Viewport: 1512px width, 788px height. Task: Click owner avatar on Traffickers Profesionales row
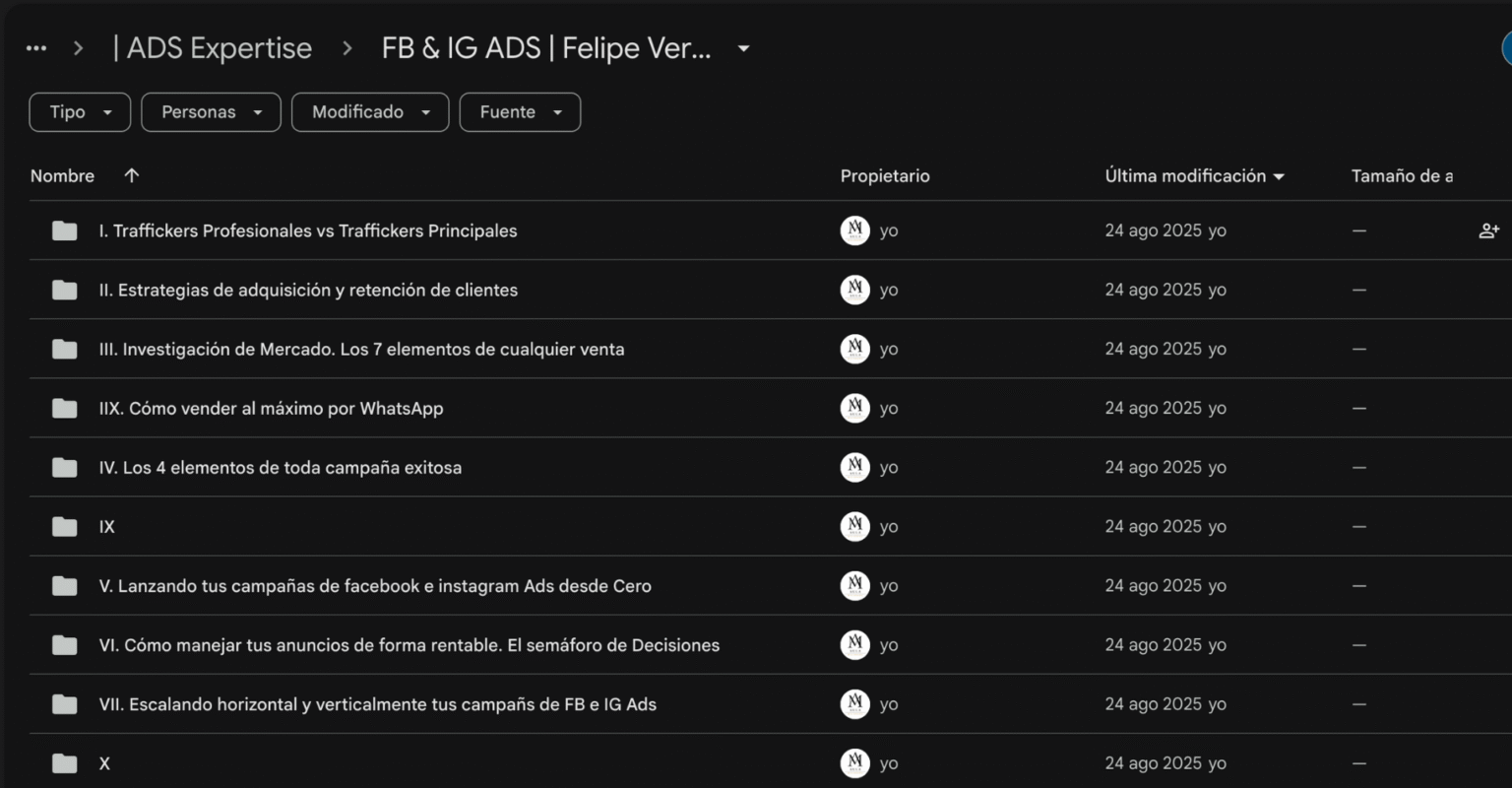coord(854,230)
